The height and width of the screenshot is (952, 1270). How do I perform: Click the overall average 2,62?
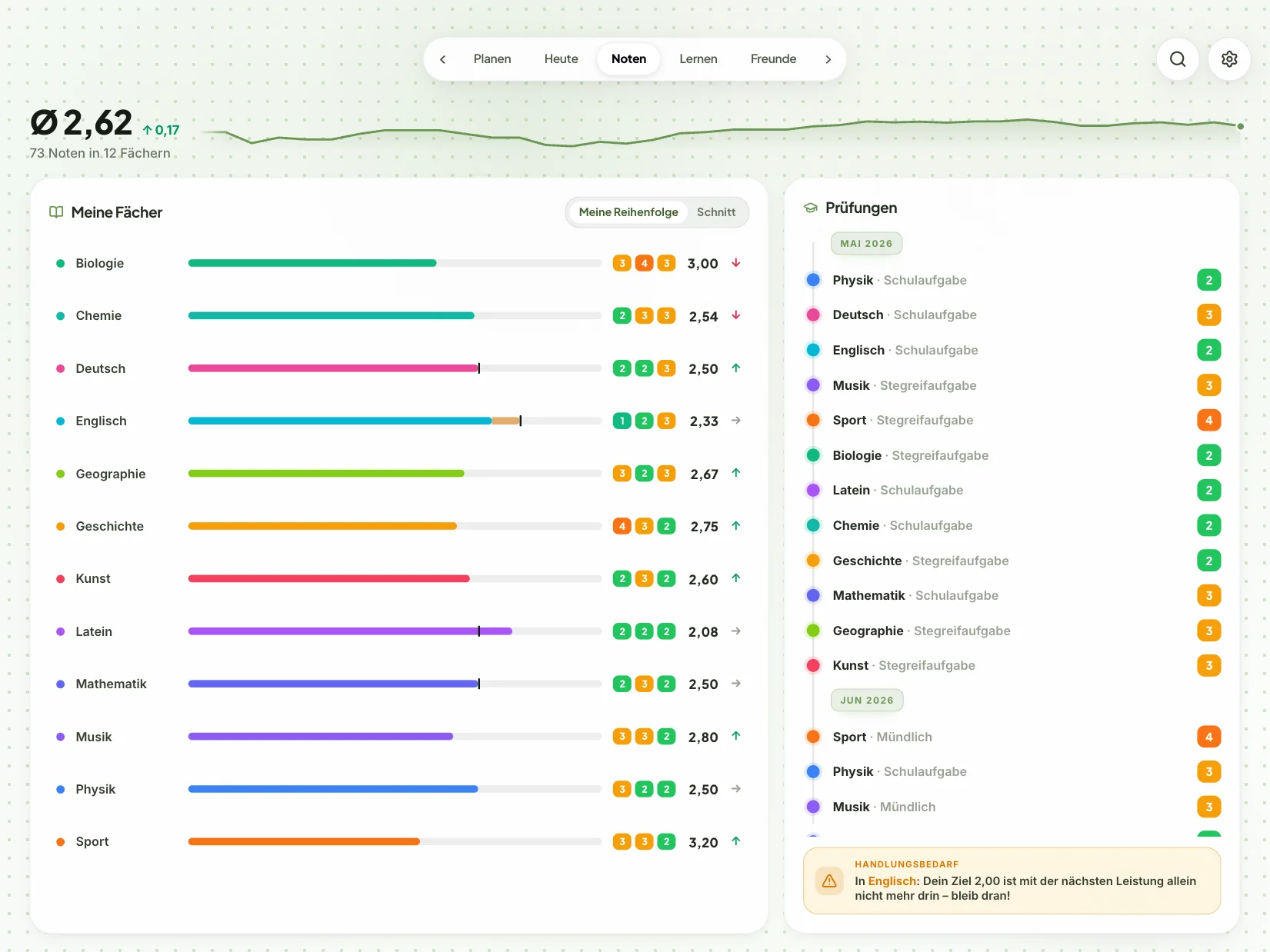point(82,123)
